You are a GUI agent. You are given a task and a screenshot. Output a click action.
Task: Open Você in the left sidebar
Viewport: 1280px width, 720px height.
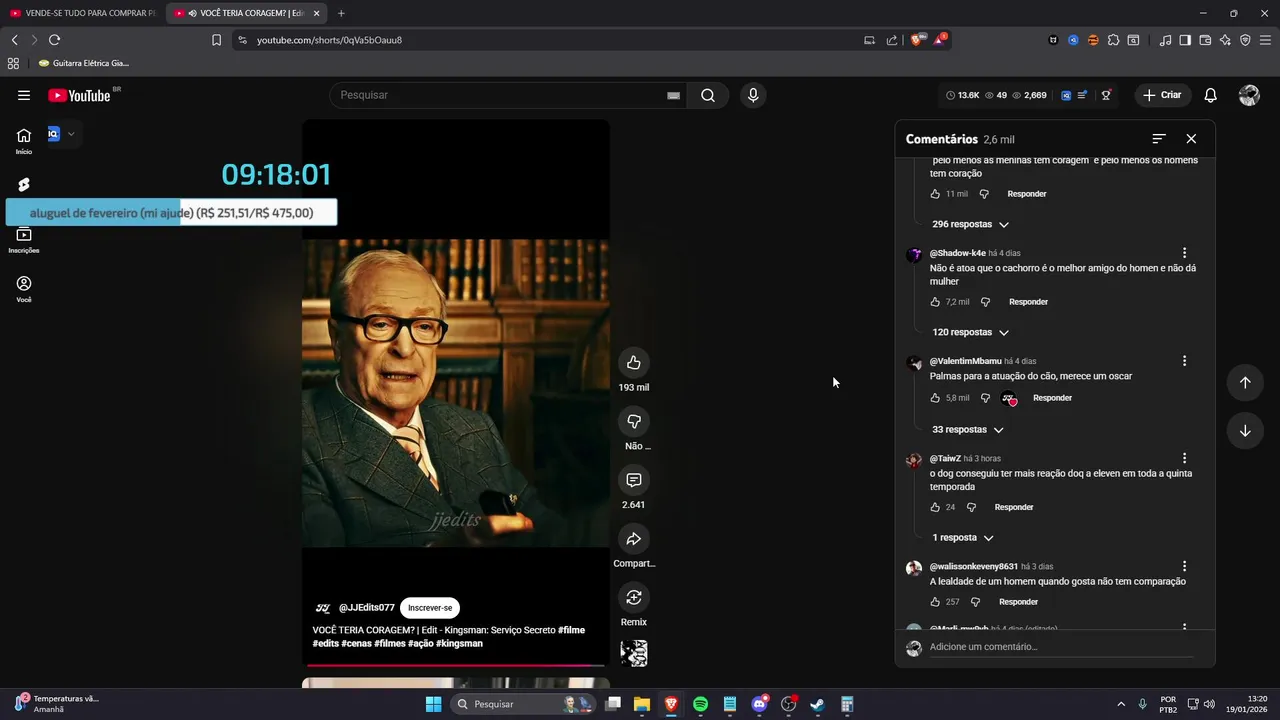click(24, 289)
